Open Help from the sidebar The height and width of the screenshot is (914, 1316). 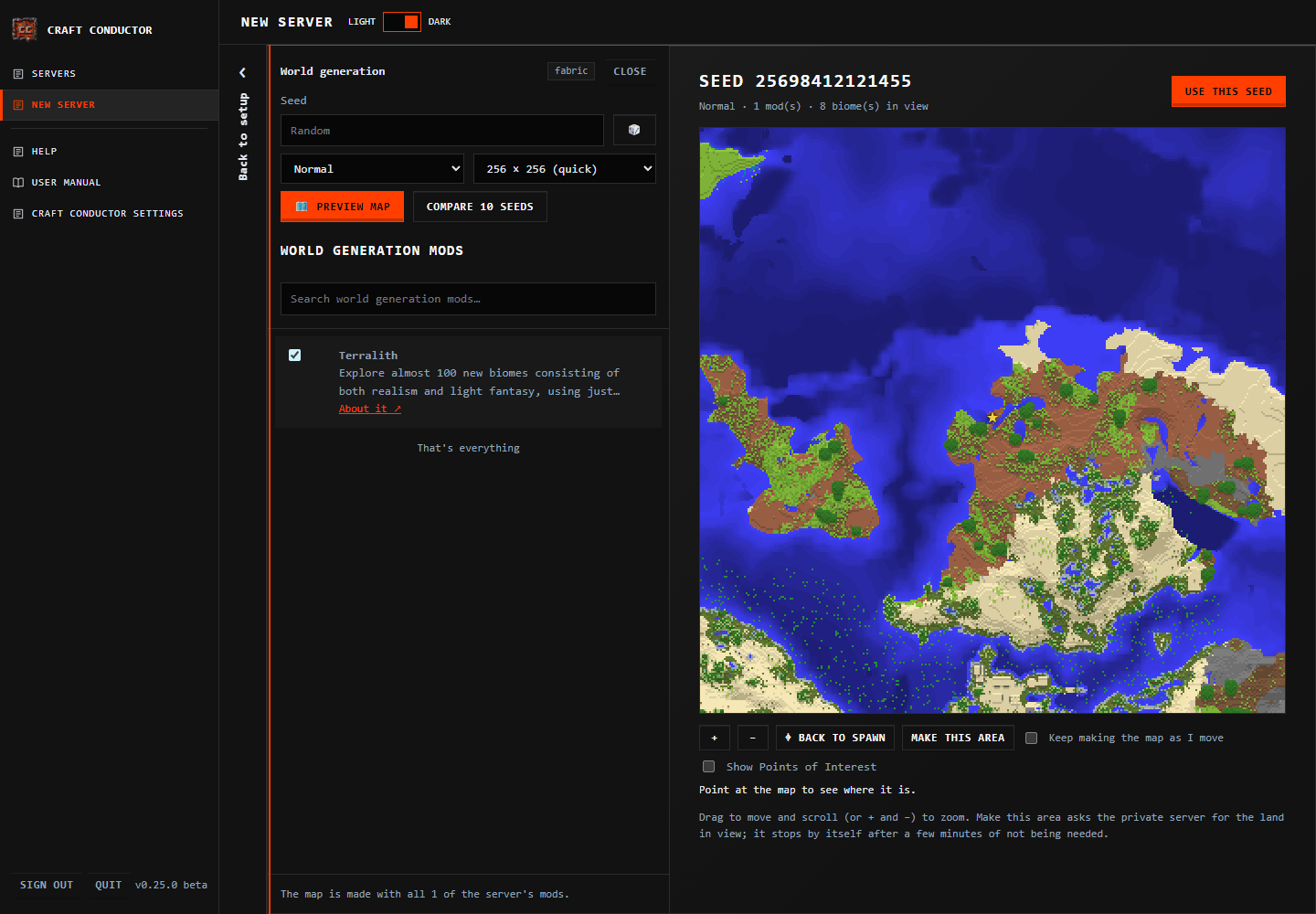[110, 152]
